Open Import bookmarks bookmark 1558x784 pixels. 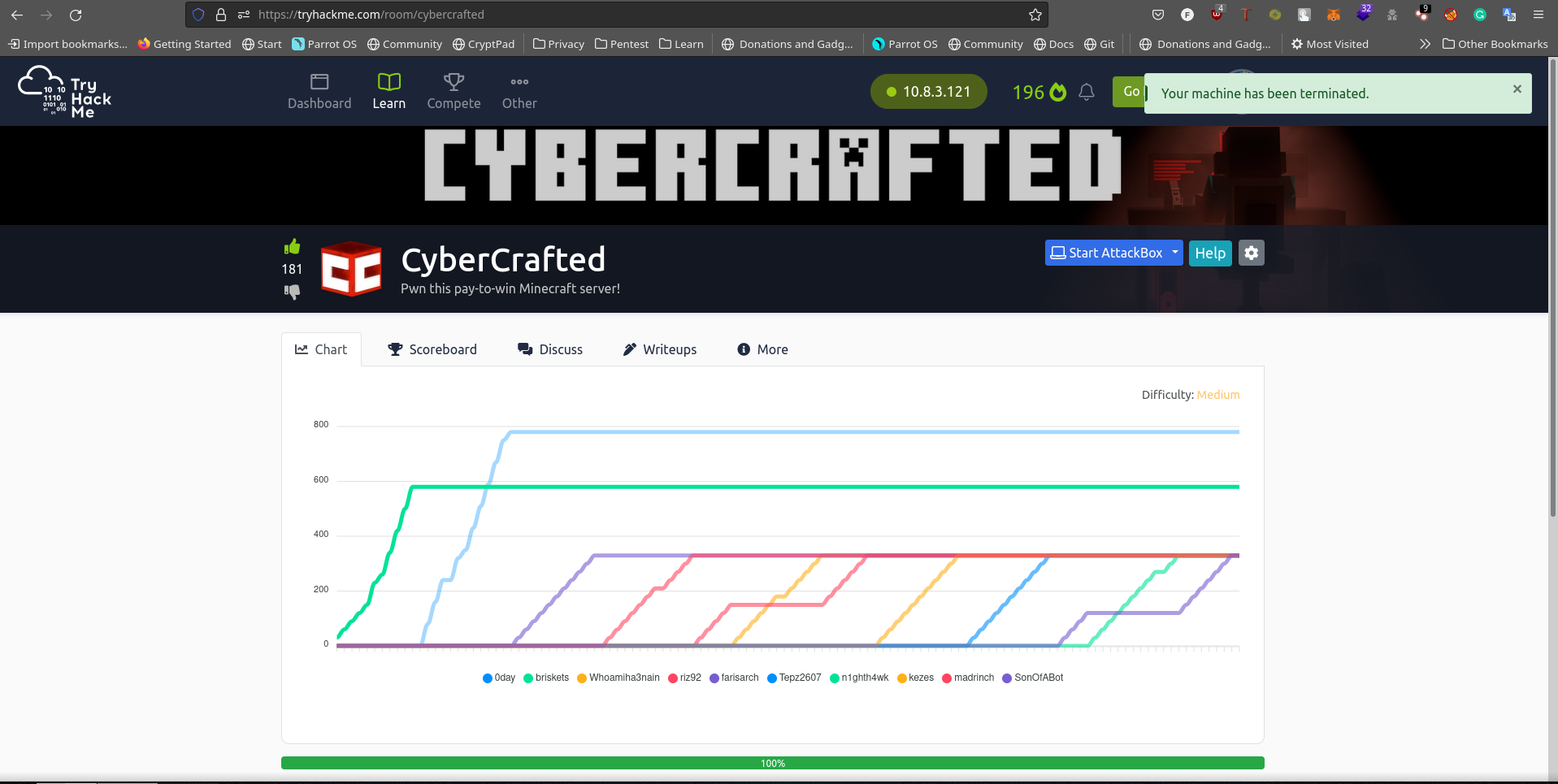(68, 44)
